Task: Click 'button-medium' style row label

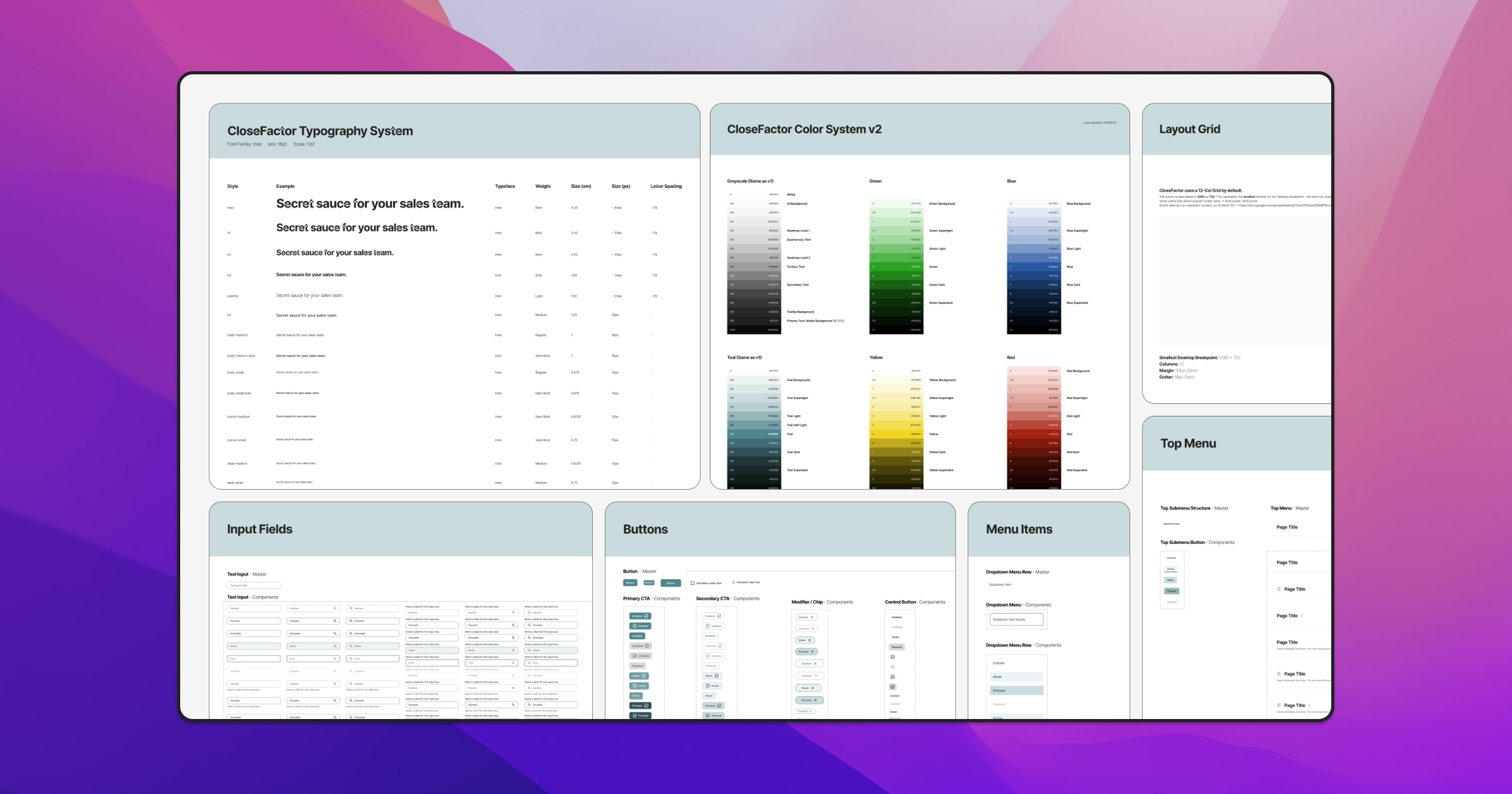Action: [238, 417]
